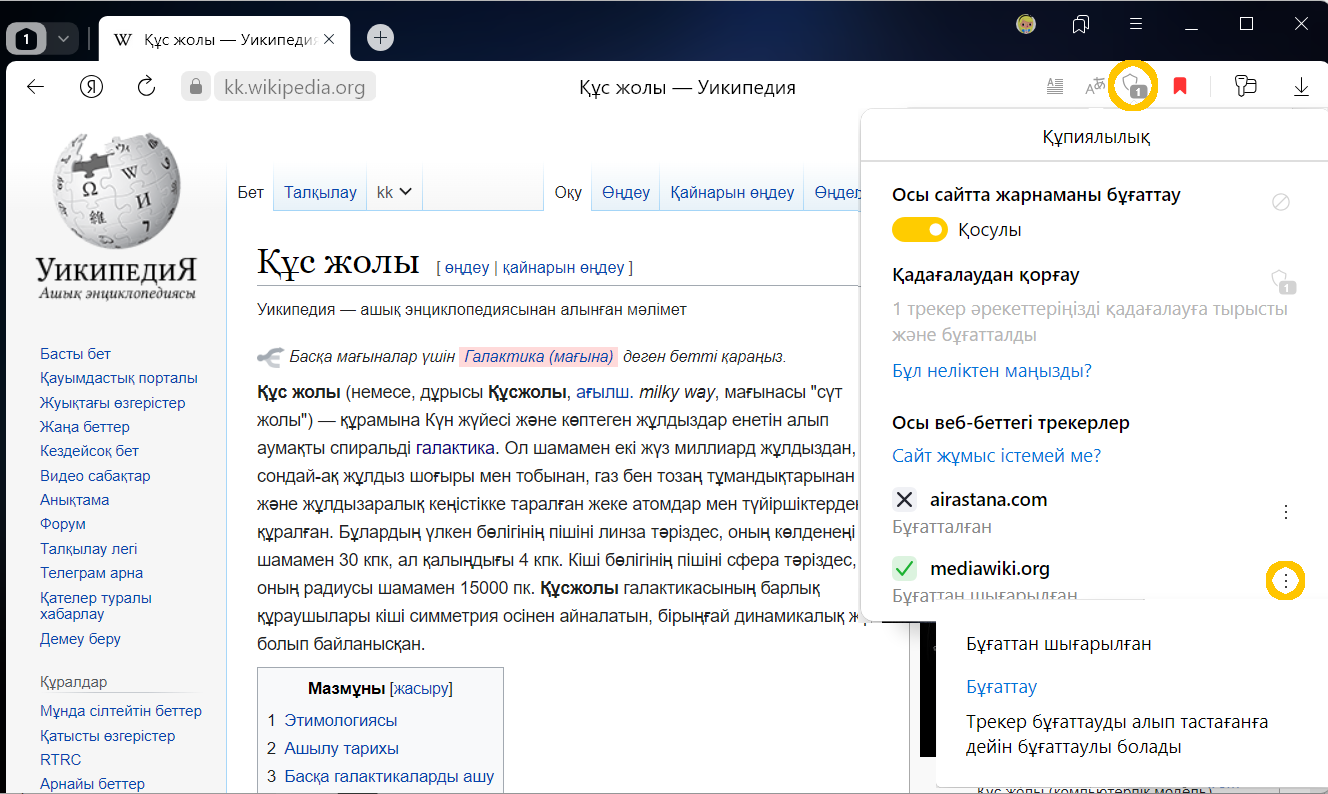Open the reader mode icon

tap(1054, 87)
